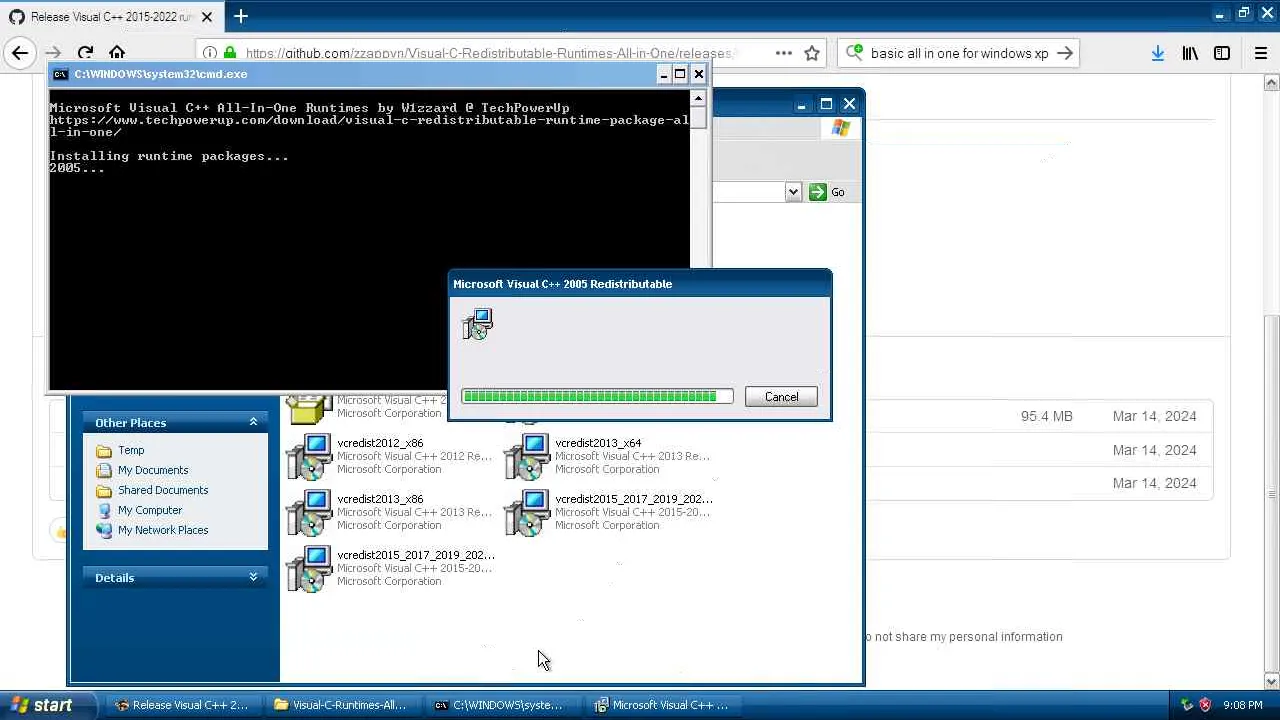Select the vcredist2013_x86 installer icon
1280x720 pixels.
tap(309, 512)
